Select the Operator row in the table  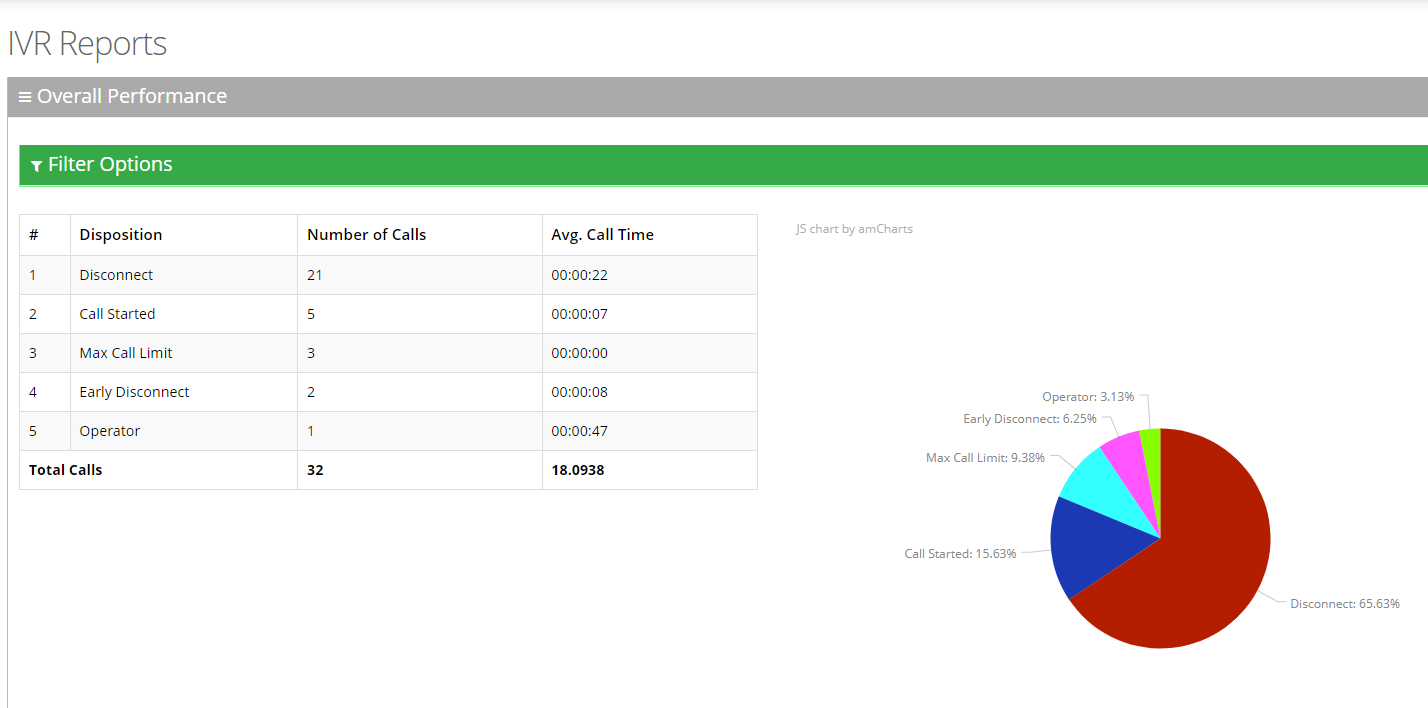pyautogui.click(x=109, y=431)
